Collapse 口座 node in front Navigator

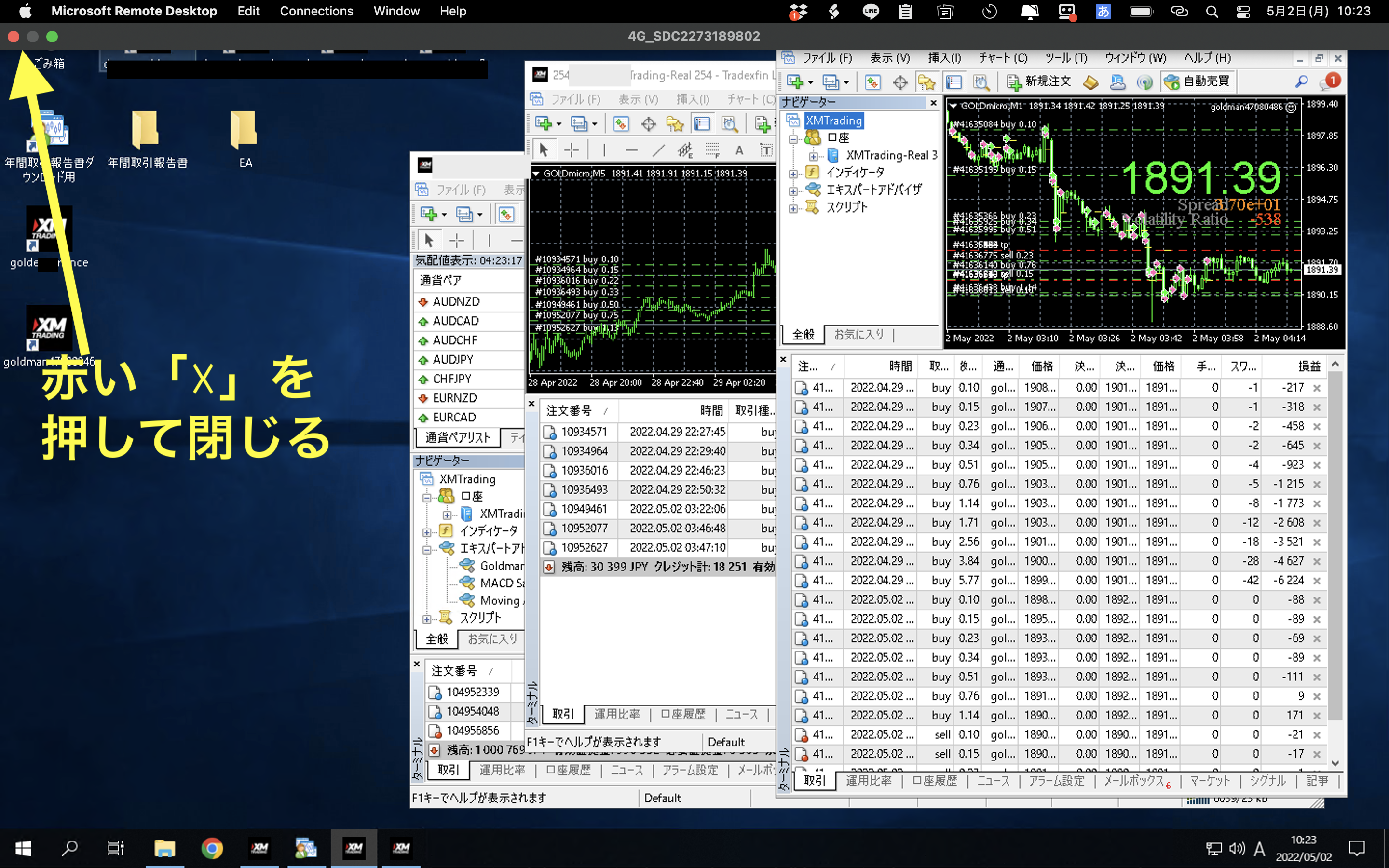point(793,139)
